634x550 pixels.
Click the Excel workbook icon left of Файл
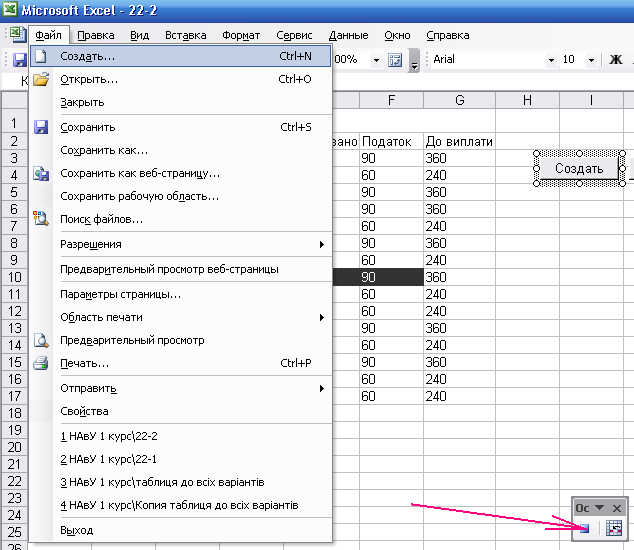(18, 34)
